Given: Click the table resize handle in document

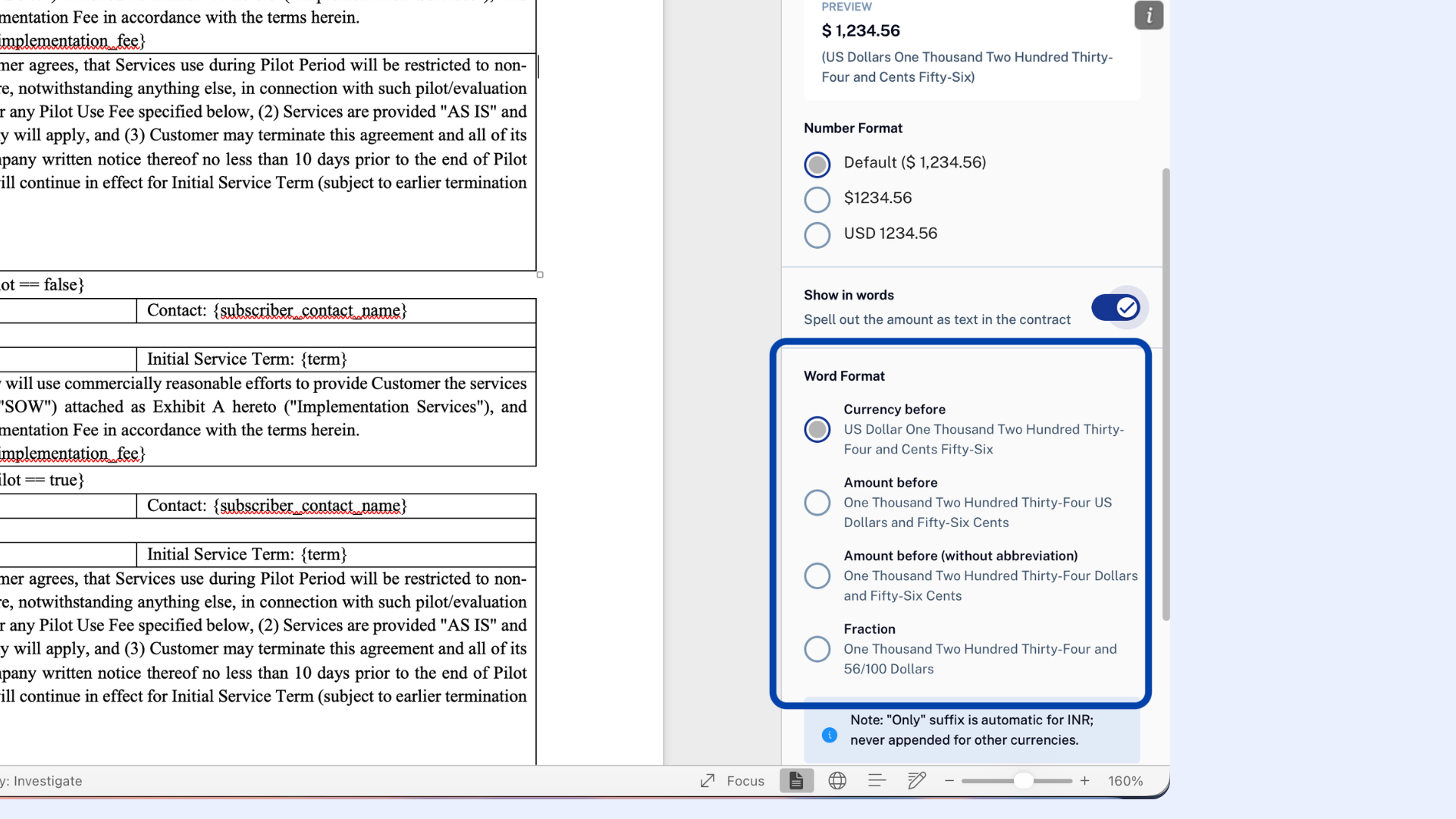Looking at the screenshot, I should (540, 275).
